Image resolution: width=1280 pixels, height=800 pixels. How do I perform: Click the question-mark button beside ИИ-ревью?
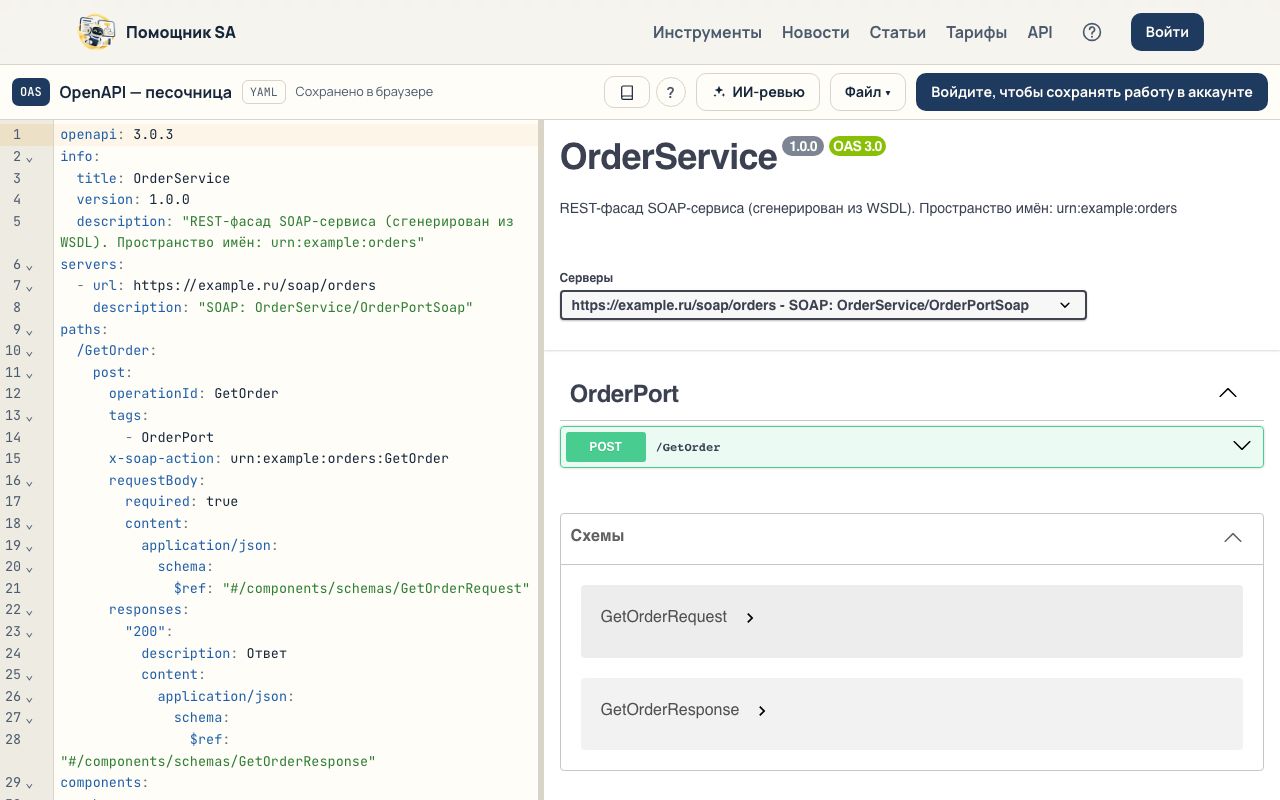click(671, 92)
